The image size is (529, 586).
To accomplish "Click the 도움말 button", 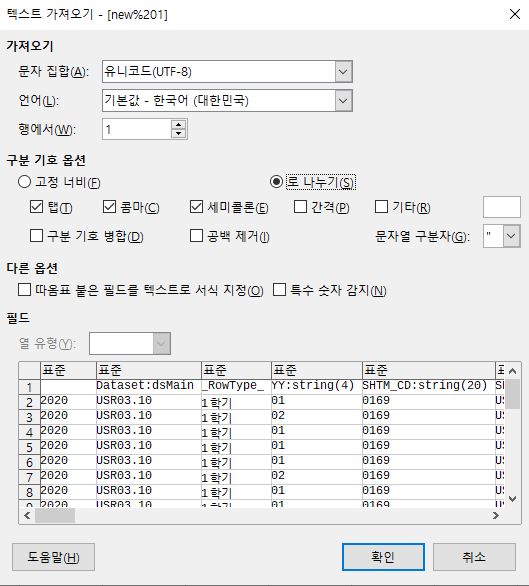I will pyautogui.click(x=53, y=557).
